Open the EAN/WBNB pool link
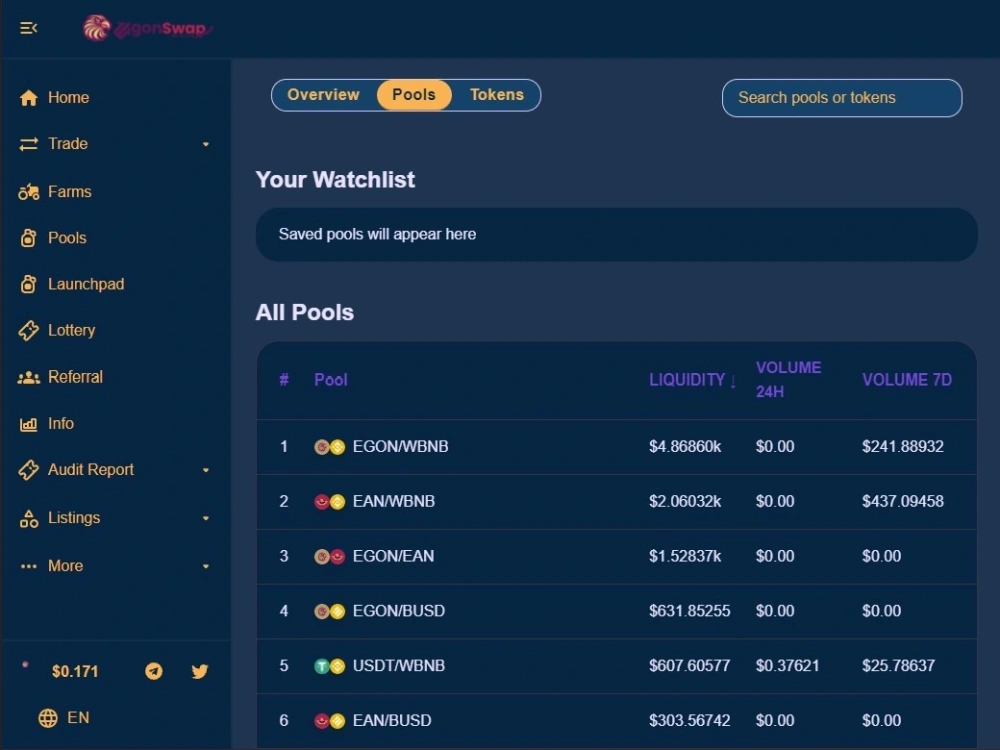Viewport: 1000px width, 750px height. [393, 501]
